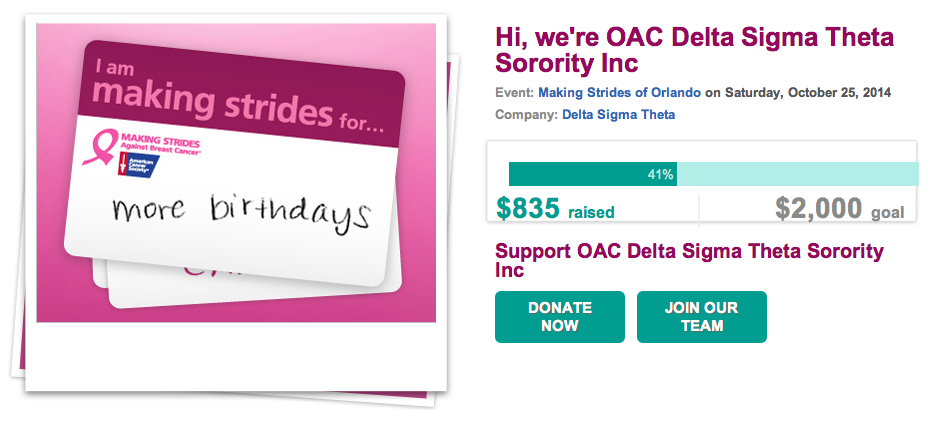Screen dimensions: 935x427
Task: Open the Delta Sigma Theta company link
Action: [x=618, y=115]
